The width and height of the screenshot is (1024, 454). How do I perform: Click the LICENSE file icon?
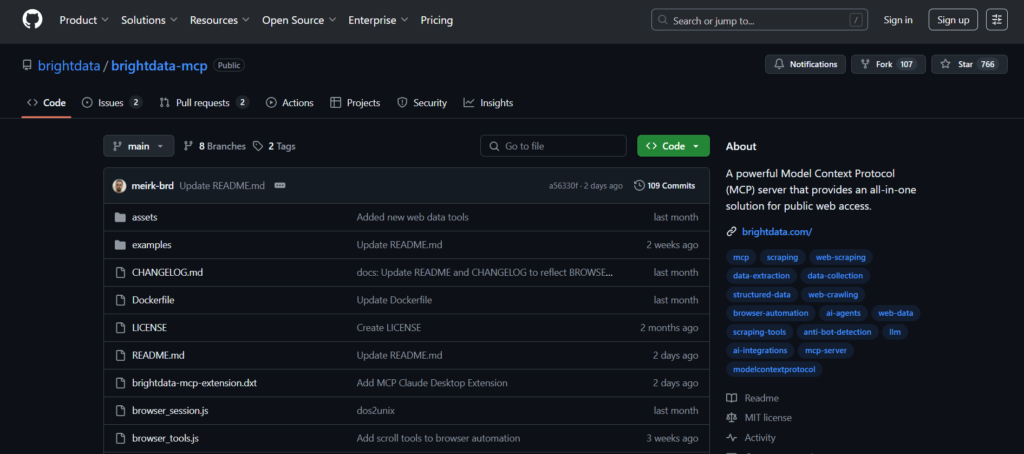(x=120, y=327)
